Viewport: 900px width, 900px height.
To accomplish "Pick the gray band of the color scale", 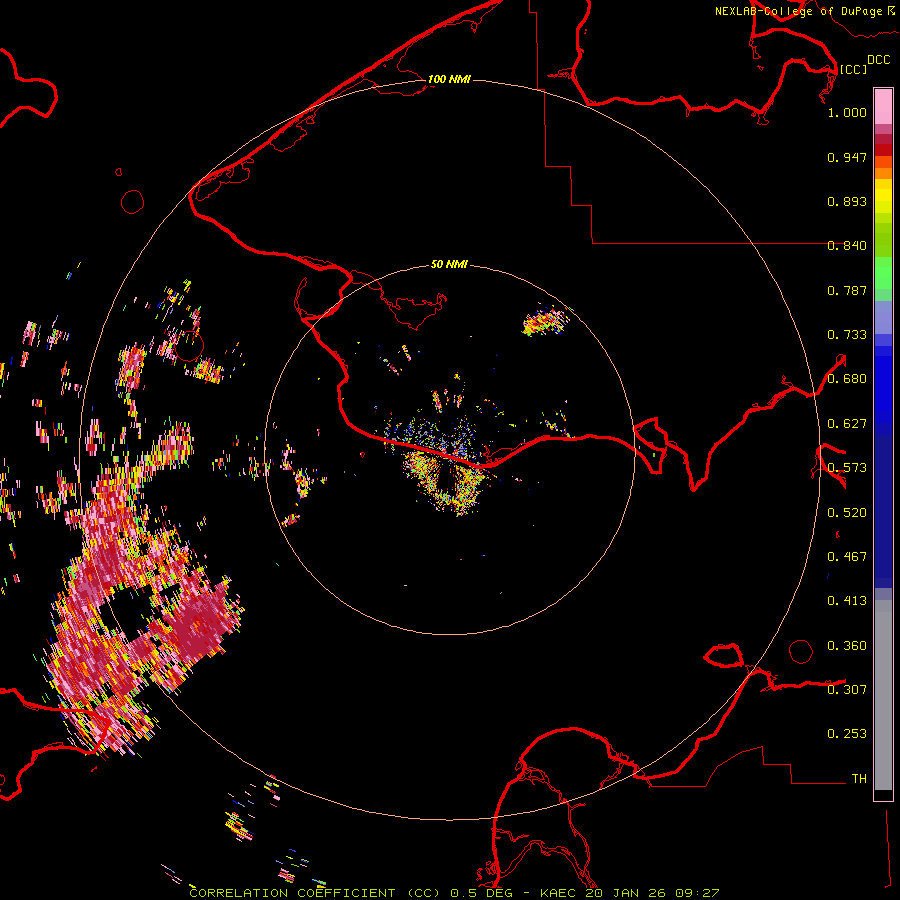I will [883, 695].
